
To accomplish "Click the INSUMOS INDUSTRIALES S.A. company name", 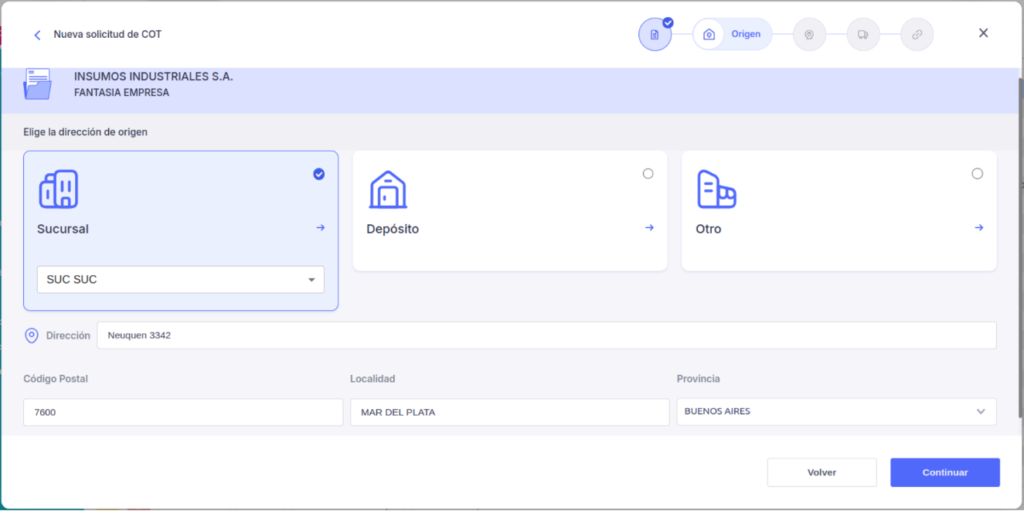I will tap(153, 76).
